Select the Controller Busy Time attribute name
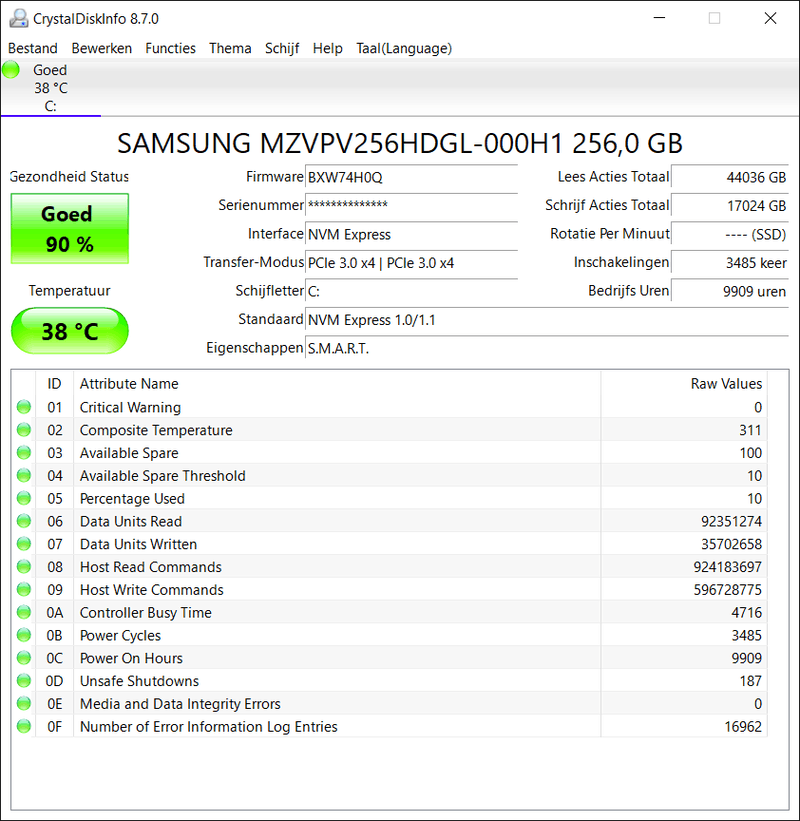 pyautogui.click(x=146, y=613)
